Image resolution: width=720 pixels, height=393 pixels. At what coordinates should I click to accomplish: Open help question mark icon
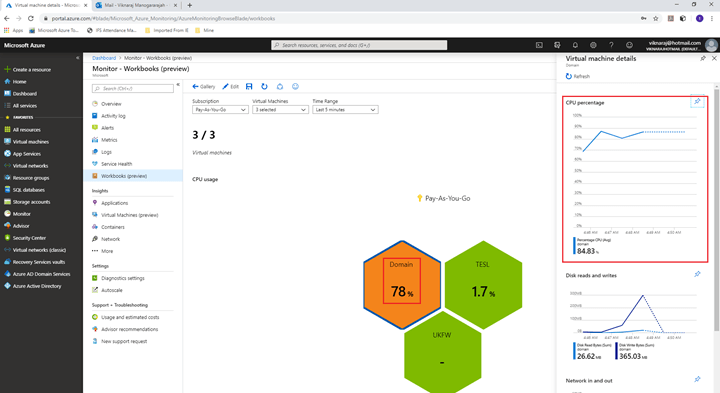pos(611,45)
